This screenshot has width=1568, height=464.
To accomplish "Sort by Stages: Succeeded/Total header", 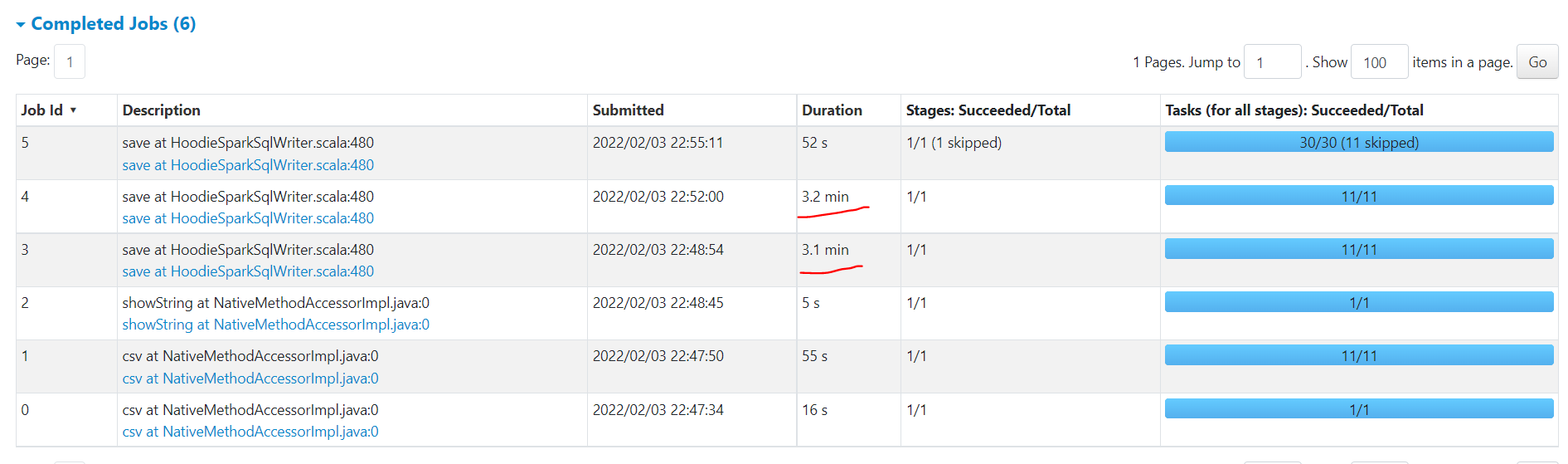I will click(988, 110).
